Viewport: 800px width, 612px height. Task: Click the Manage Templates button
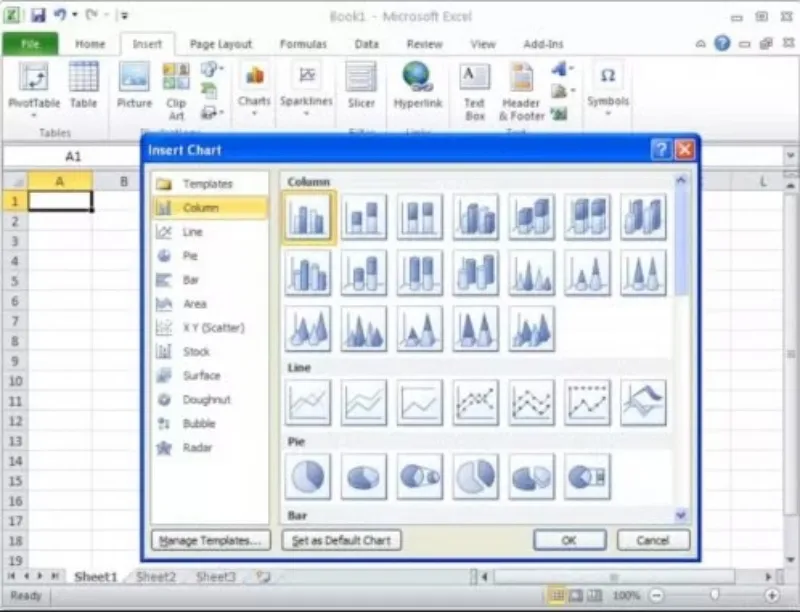(211, 540)
